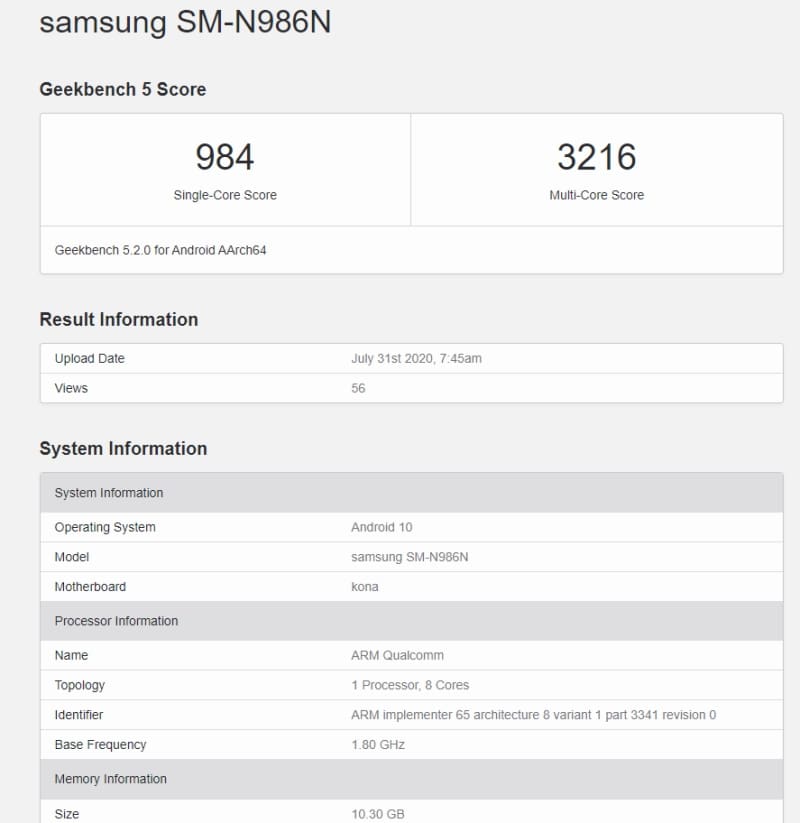The image size is (800, 823).
Task: Click the views count '56'
Action: pyautogui.click(x=358, y=388)
